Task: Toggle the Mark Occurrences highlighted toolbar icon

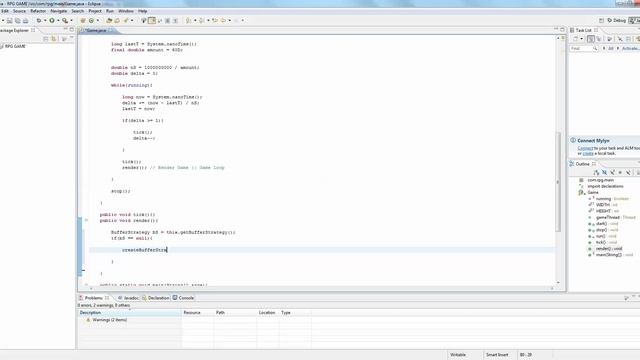Action: tap(152, 20)
